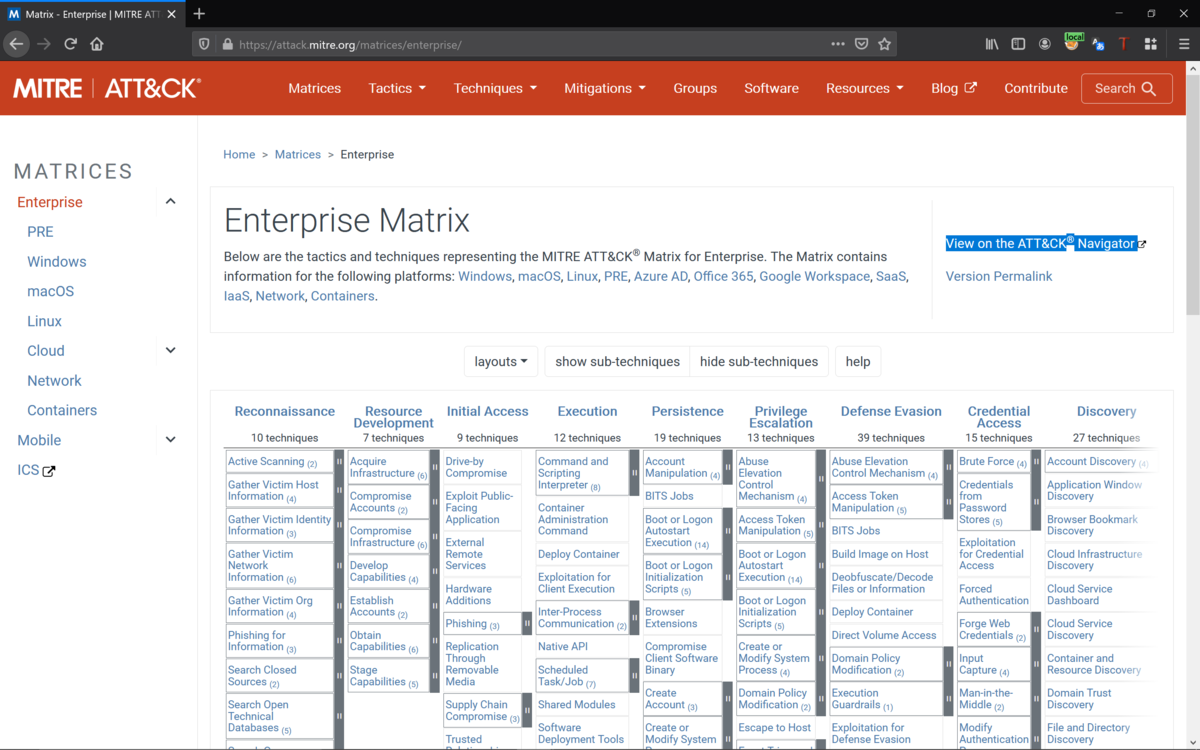Expand the Mobile sidebar chevron
Screen dimensions: 1200x750
pos(170,440)
